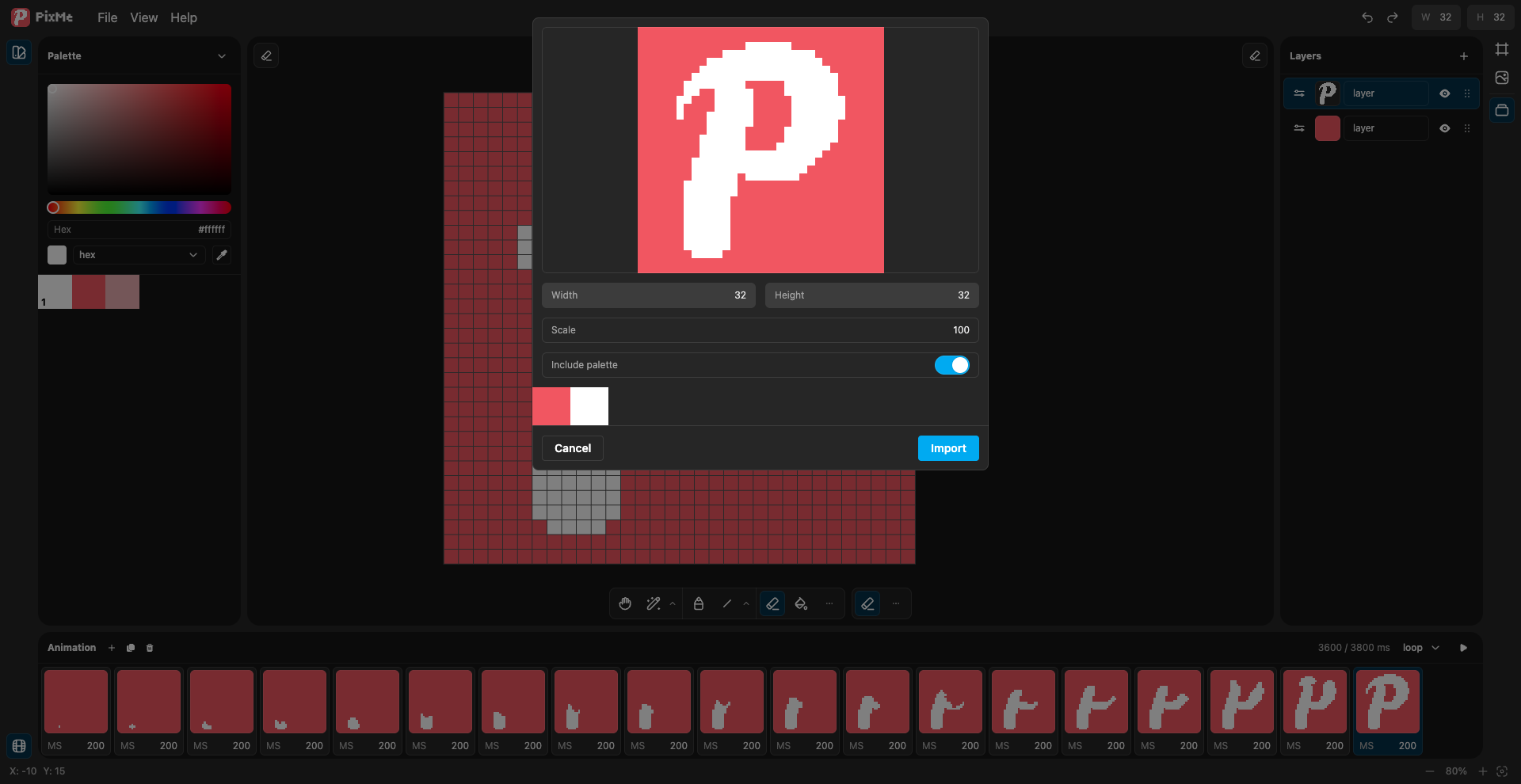1521x784 pixels.
Task: Click the canvas H size field in the top bar
Action: 1491,17
